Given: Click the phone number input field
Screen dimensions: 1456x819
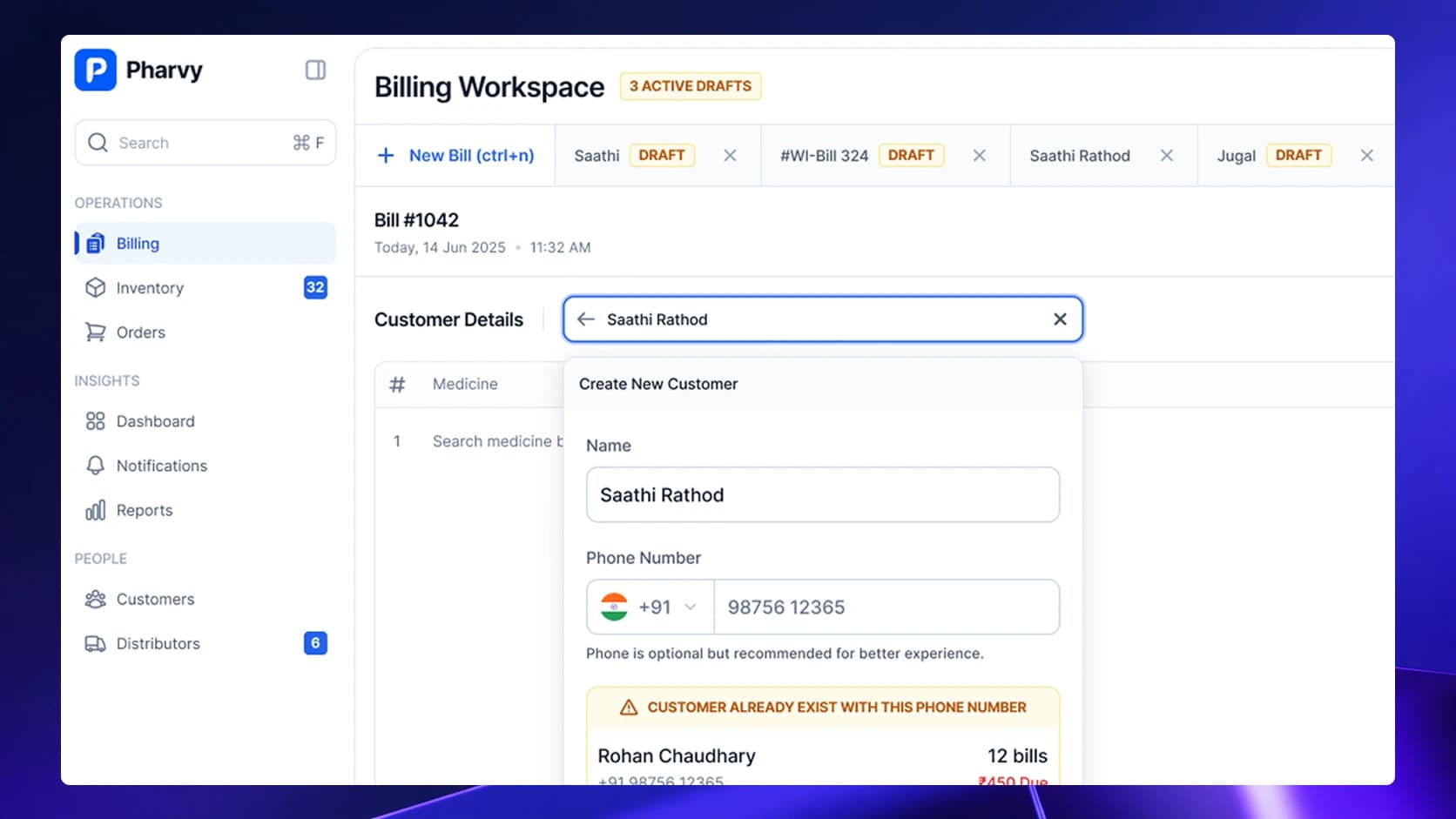Looking at the screenshot, I should tap(886, 608).
